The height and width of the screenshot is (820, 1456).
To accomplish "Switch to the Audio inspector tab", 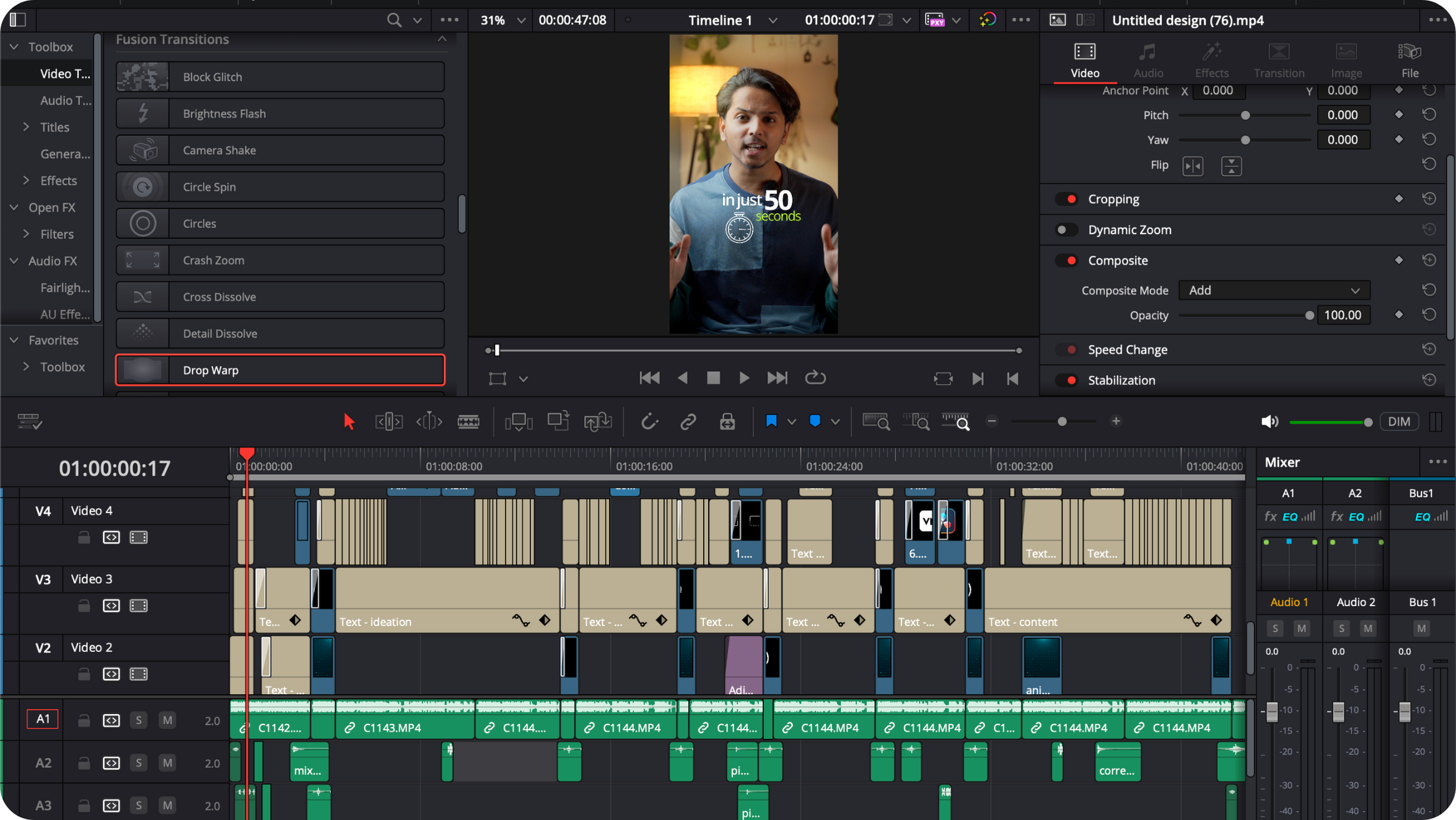I will click(1148, 60).
